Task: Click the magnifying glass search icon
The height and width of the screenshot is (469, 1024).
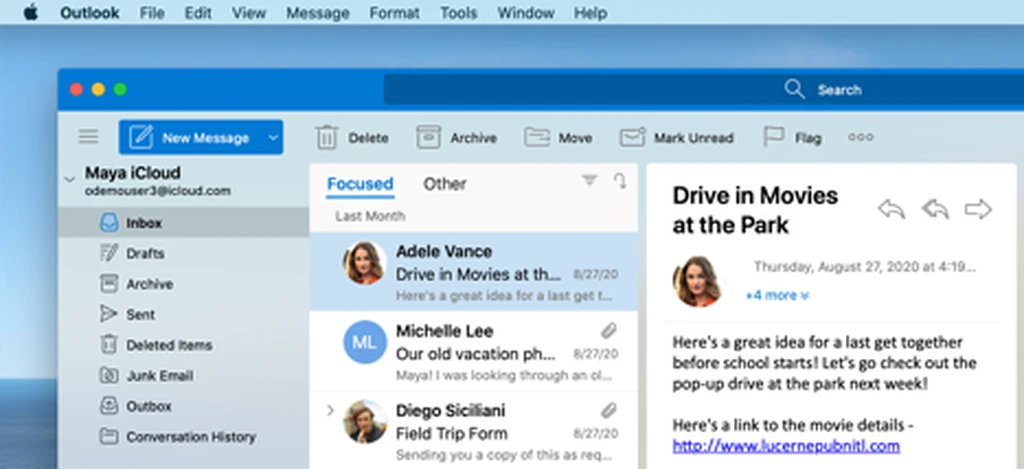Action: click(x=794, y=89)
